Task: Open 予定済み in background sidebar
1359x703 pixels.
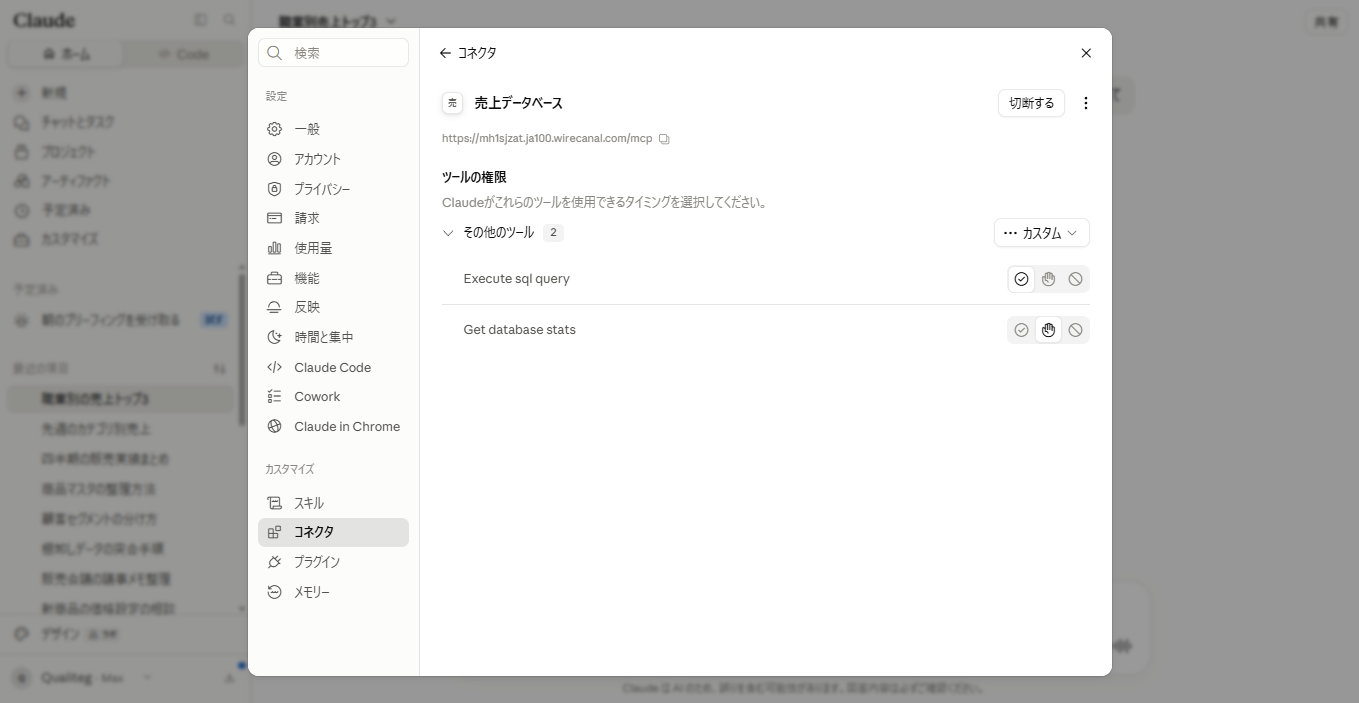Action: 123,211
